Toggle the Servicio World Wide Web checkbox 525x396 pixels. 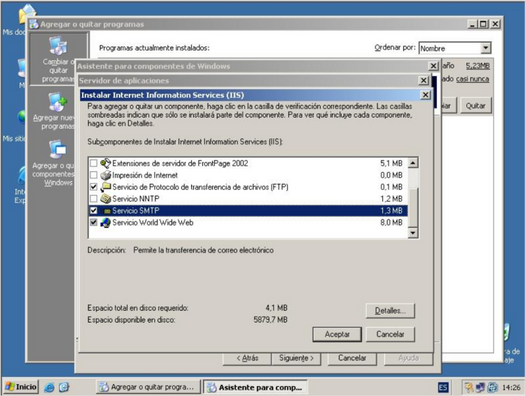(94, 222)
